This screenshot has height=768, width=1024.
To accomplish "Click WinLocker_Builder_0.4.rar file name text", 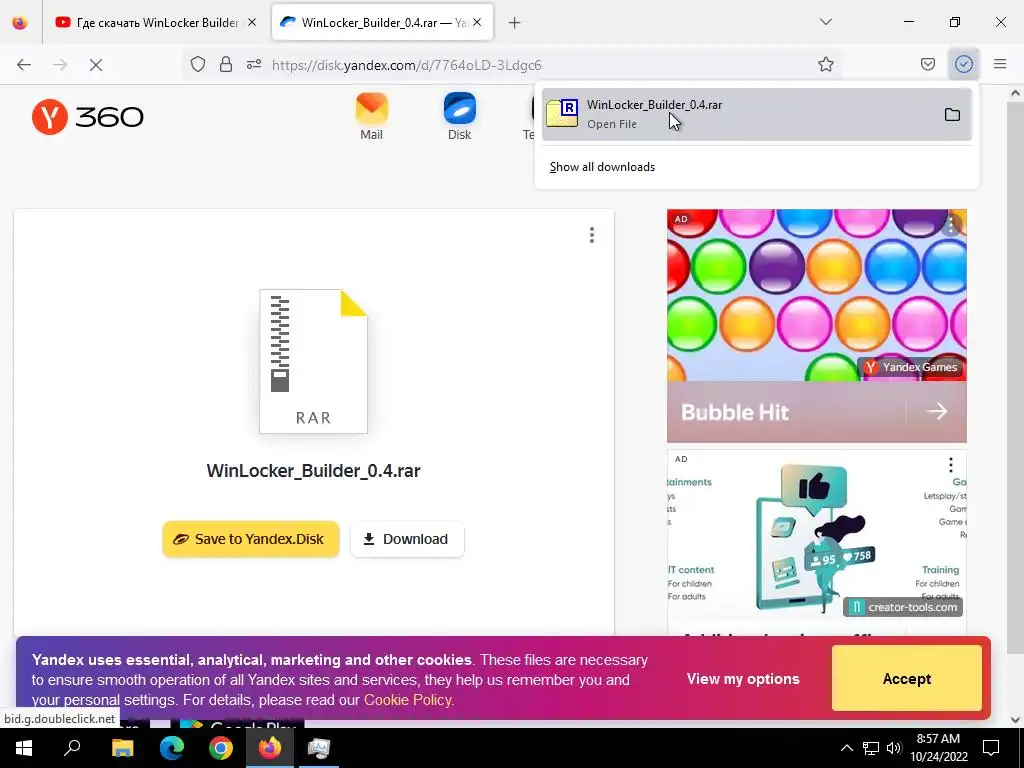I will click(313, 471).
